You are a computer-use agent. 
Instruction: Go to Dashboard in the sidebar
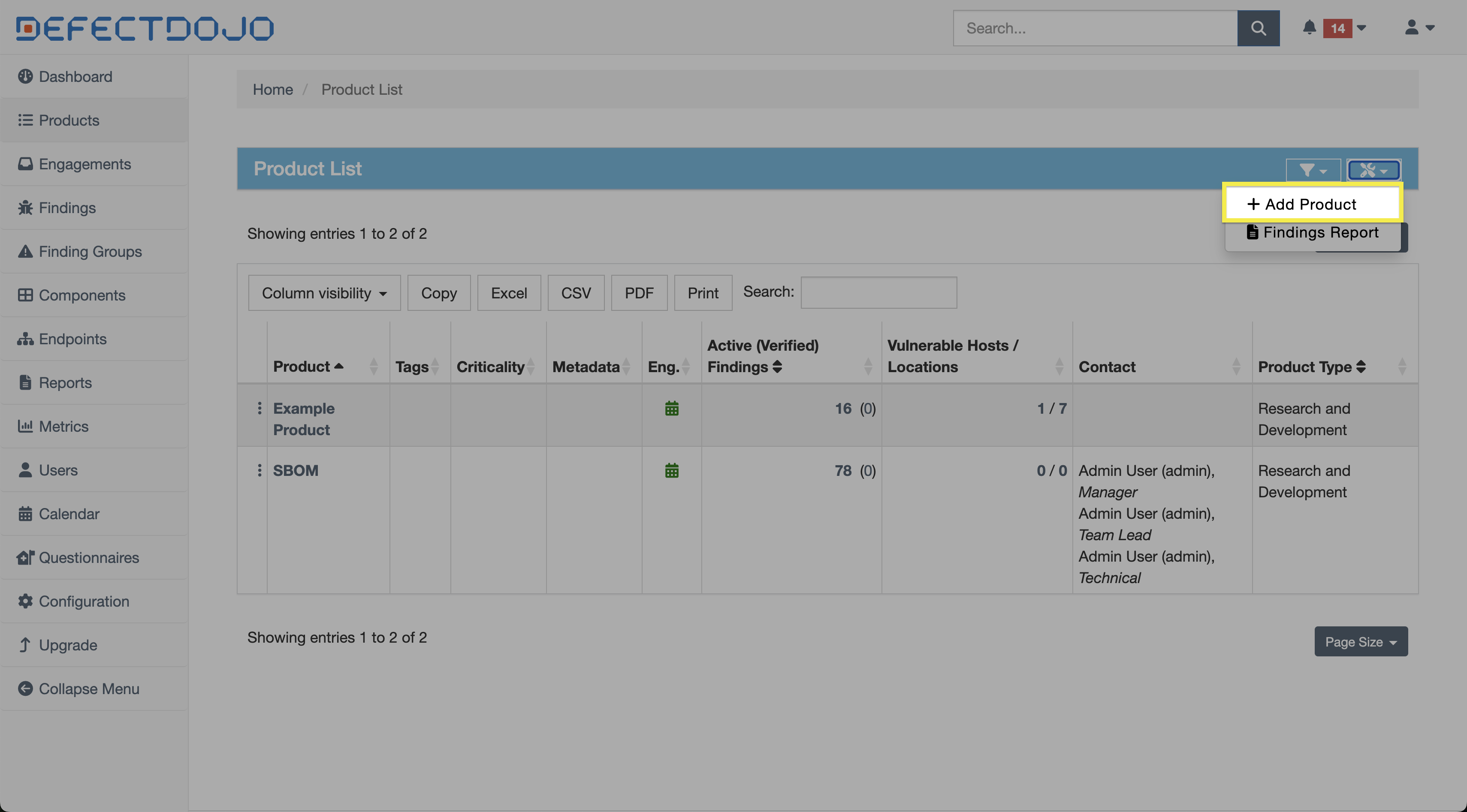(x=94, y=76)
